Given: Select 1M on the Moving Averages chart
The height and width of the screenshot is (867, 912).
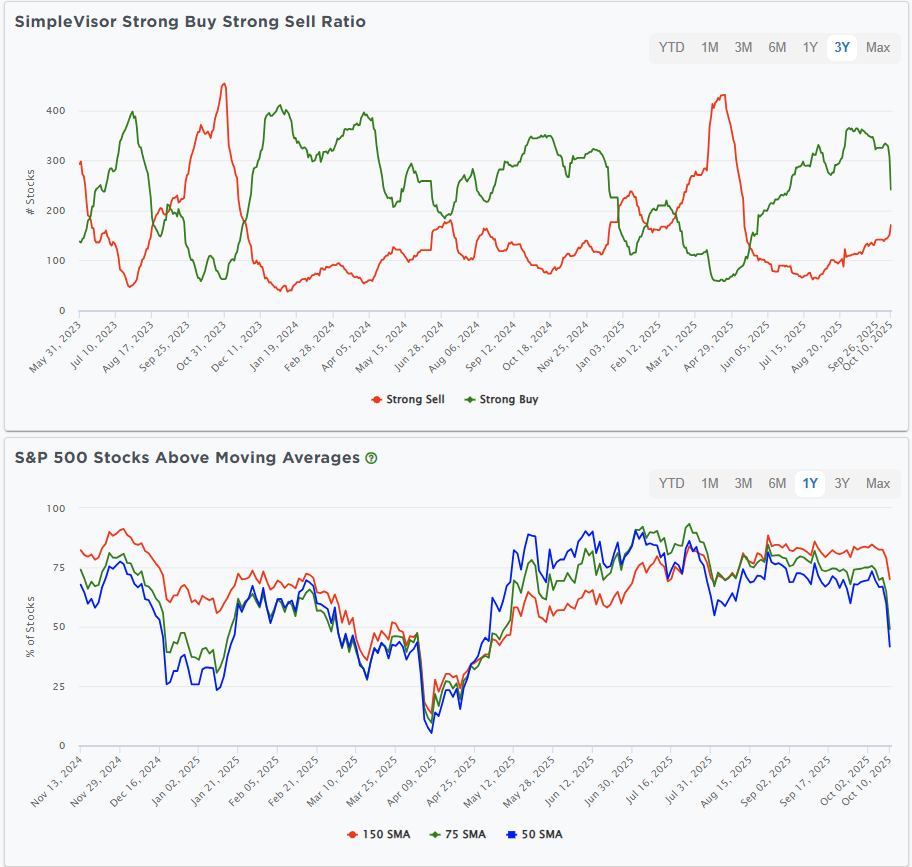Looking at the screenshot, I should (x=709, y=483).
